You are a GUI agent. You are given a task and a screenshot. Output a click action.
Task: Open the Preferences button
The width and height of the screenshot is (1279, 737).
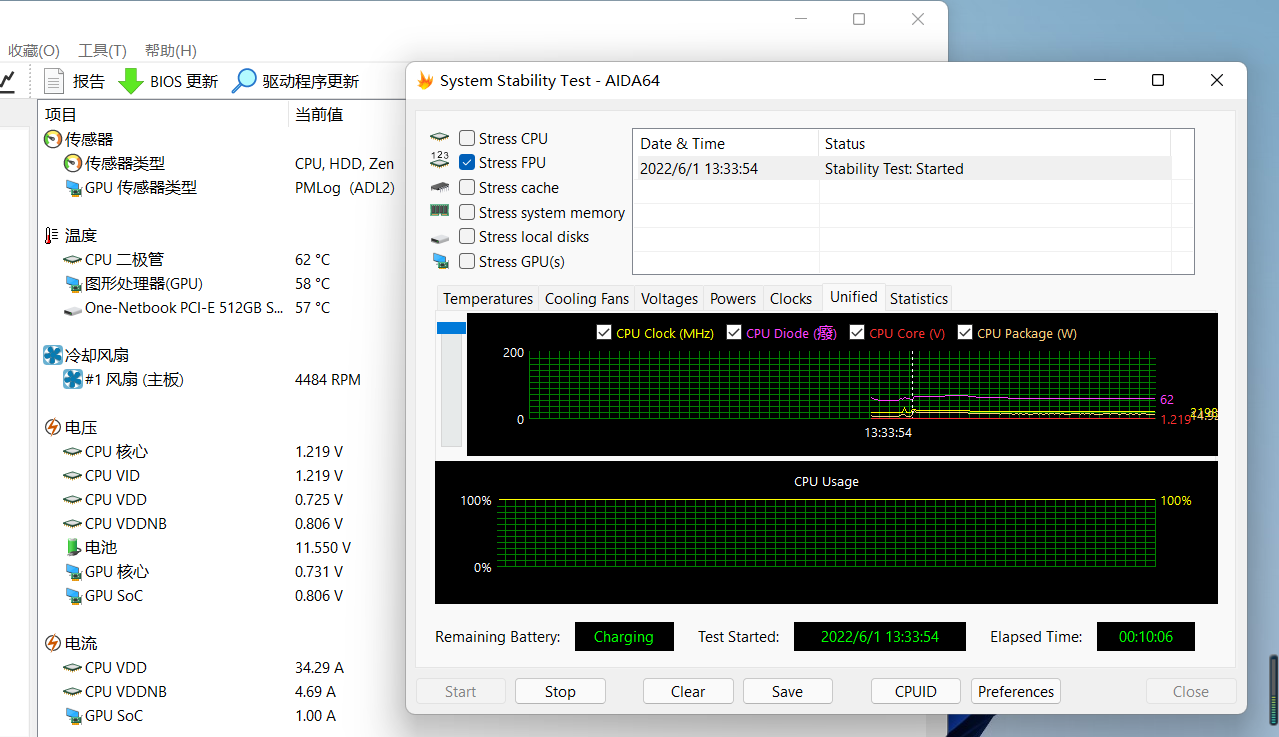click(x=1016, y=691)
